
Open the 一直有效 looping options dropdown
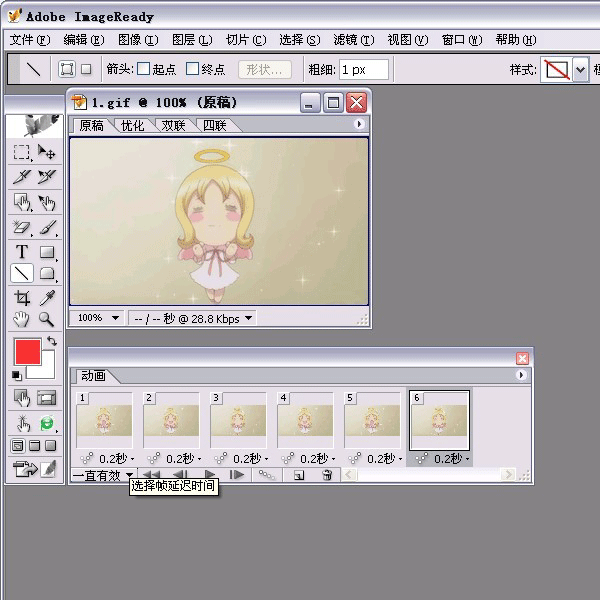coord(102,476)
